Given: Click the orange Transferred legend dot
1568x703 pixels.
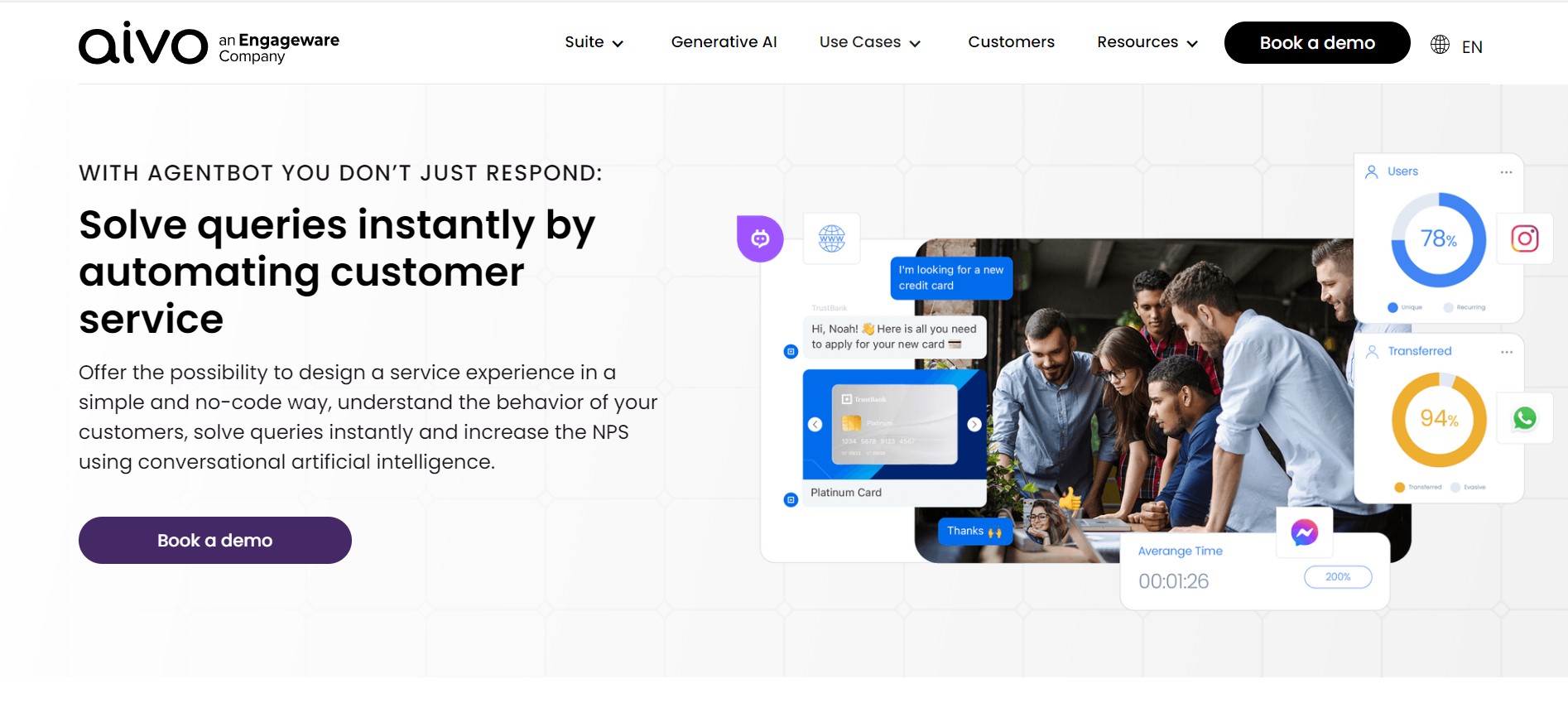Looking at the screenshot, I should (1399, 487).
